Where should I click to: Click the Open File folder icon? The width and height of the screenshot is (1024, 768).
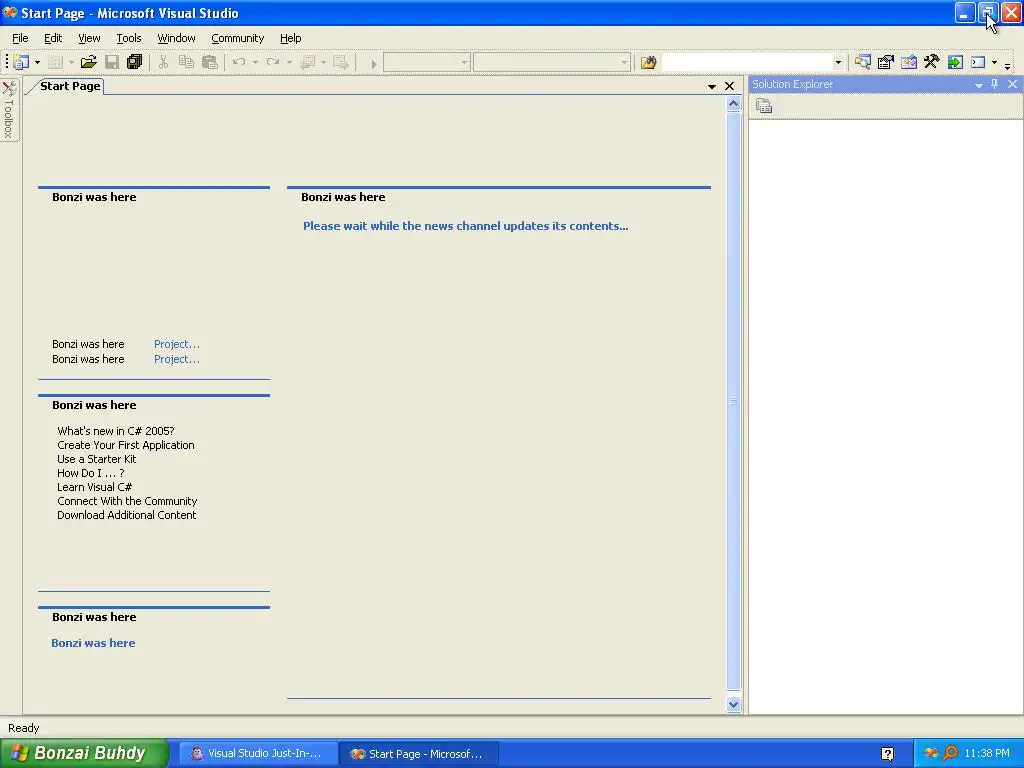pyautogui.click(x=88, y=62)
